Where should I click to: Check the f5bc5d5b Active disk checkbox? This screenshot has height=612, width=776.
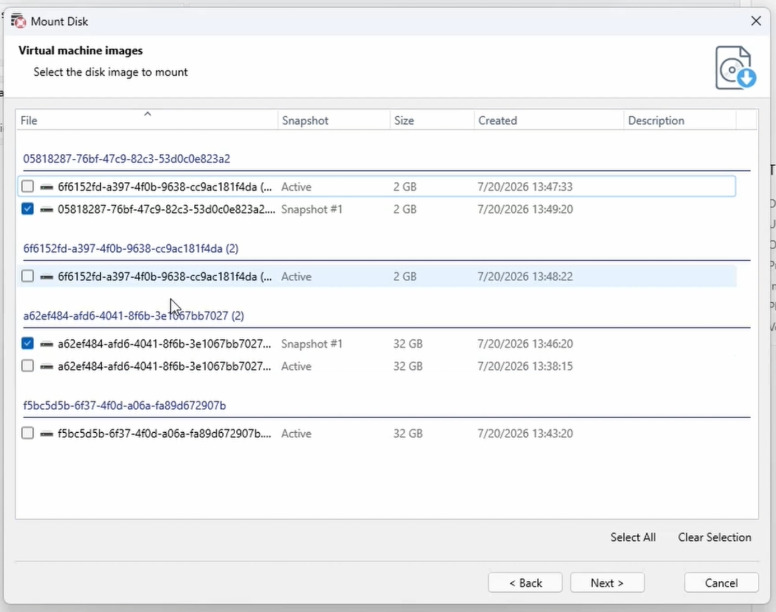point(28,433)
